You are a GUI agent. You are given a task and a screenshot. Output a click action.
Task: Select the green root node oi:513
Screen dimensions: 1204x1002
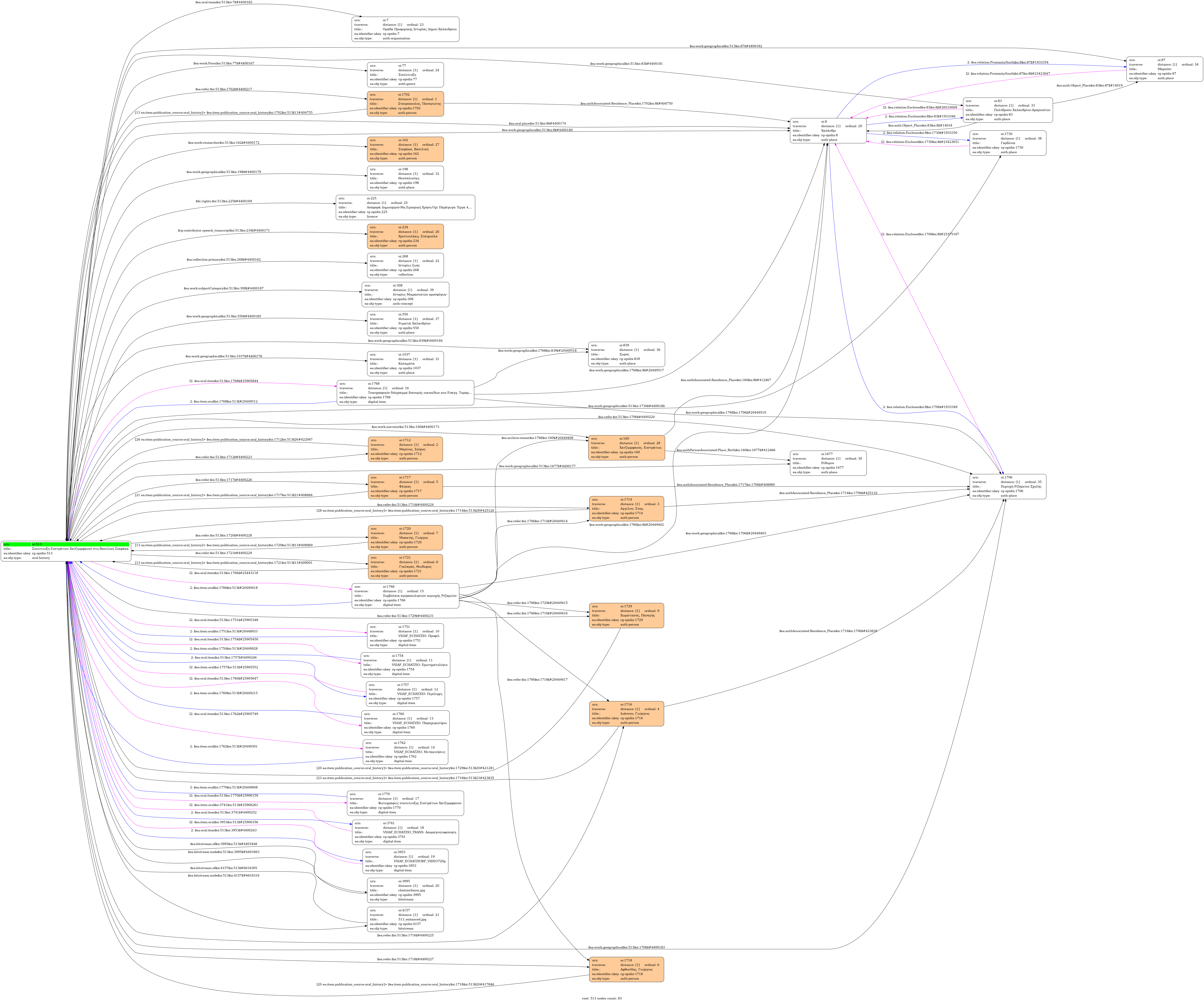[x=66, y=551]
